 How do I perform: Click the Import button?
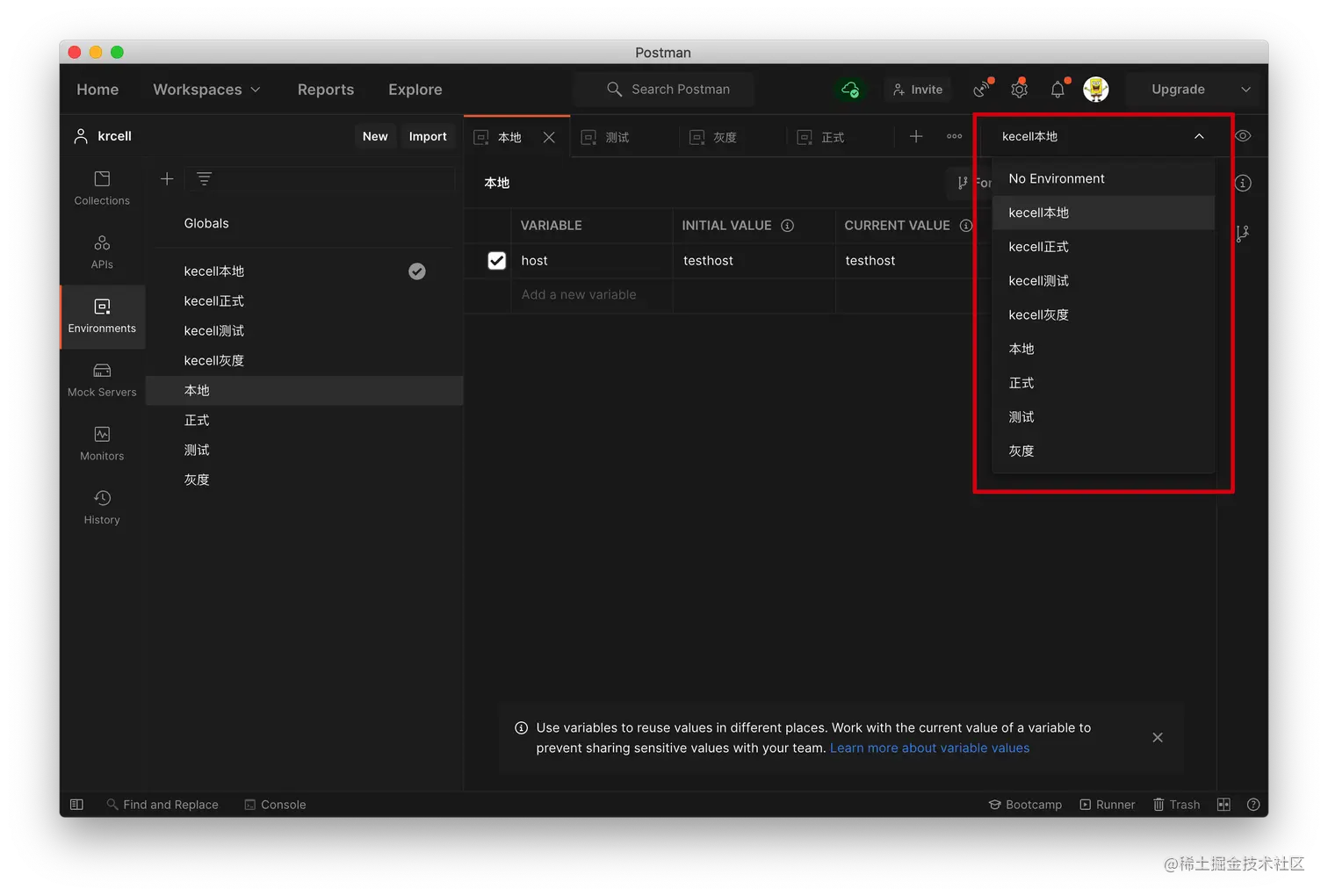(428, 136)
